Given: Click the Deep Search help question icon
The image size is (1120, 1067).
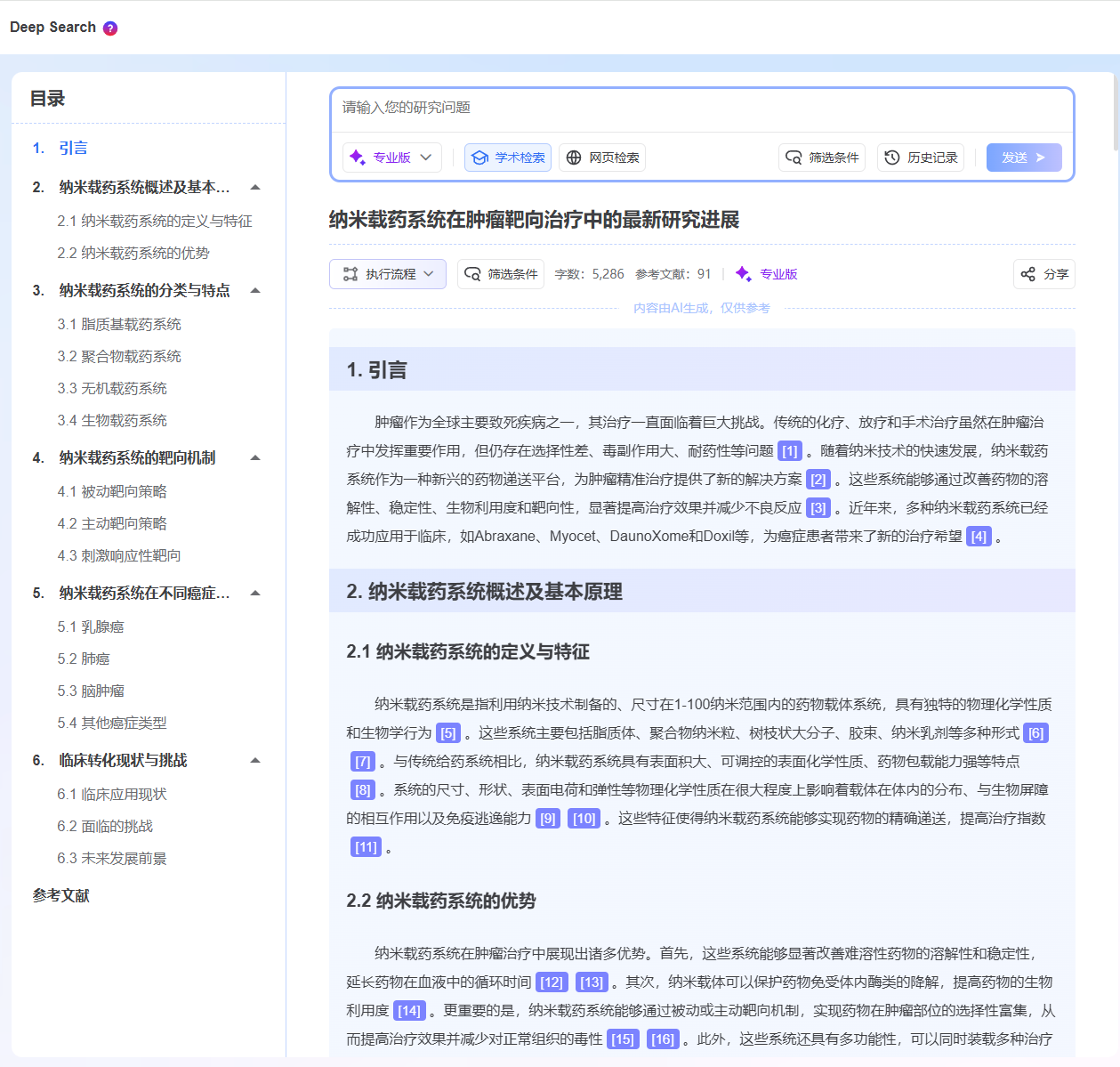Looking at the screenshot, I should (x=110, y=28).
